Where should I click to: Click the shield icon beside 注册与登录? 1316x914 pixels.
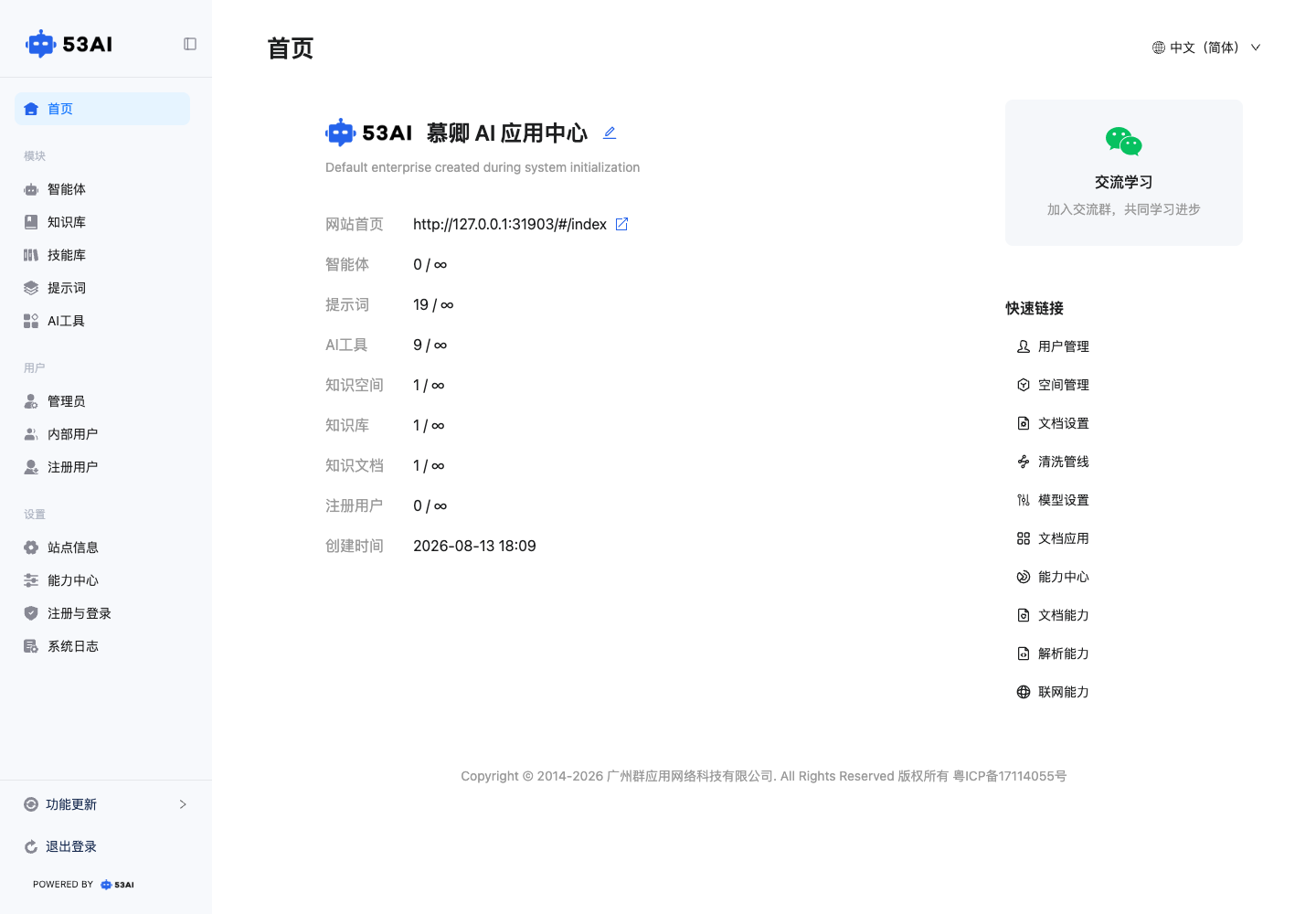click(31, 613)
